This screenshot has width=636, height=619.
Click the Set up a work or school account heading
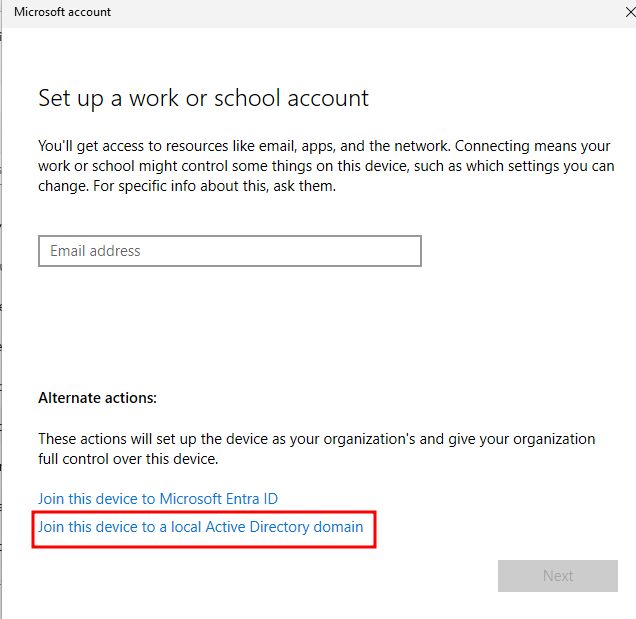[203, 98]
